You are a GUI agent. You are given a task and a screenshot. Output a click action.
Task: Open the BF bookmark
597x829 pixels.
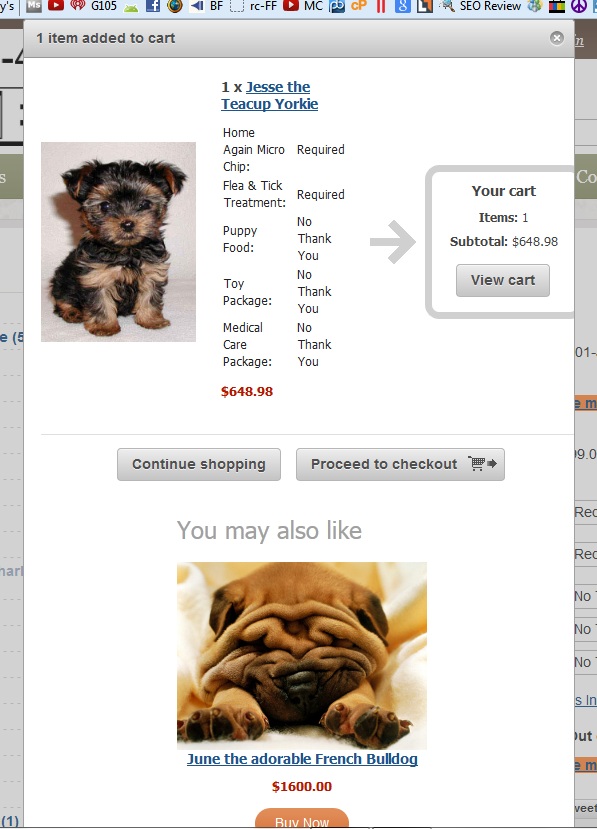[x=206, y=6]
